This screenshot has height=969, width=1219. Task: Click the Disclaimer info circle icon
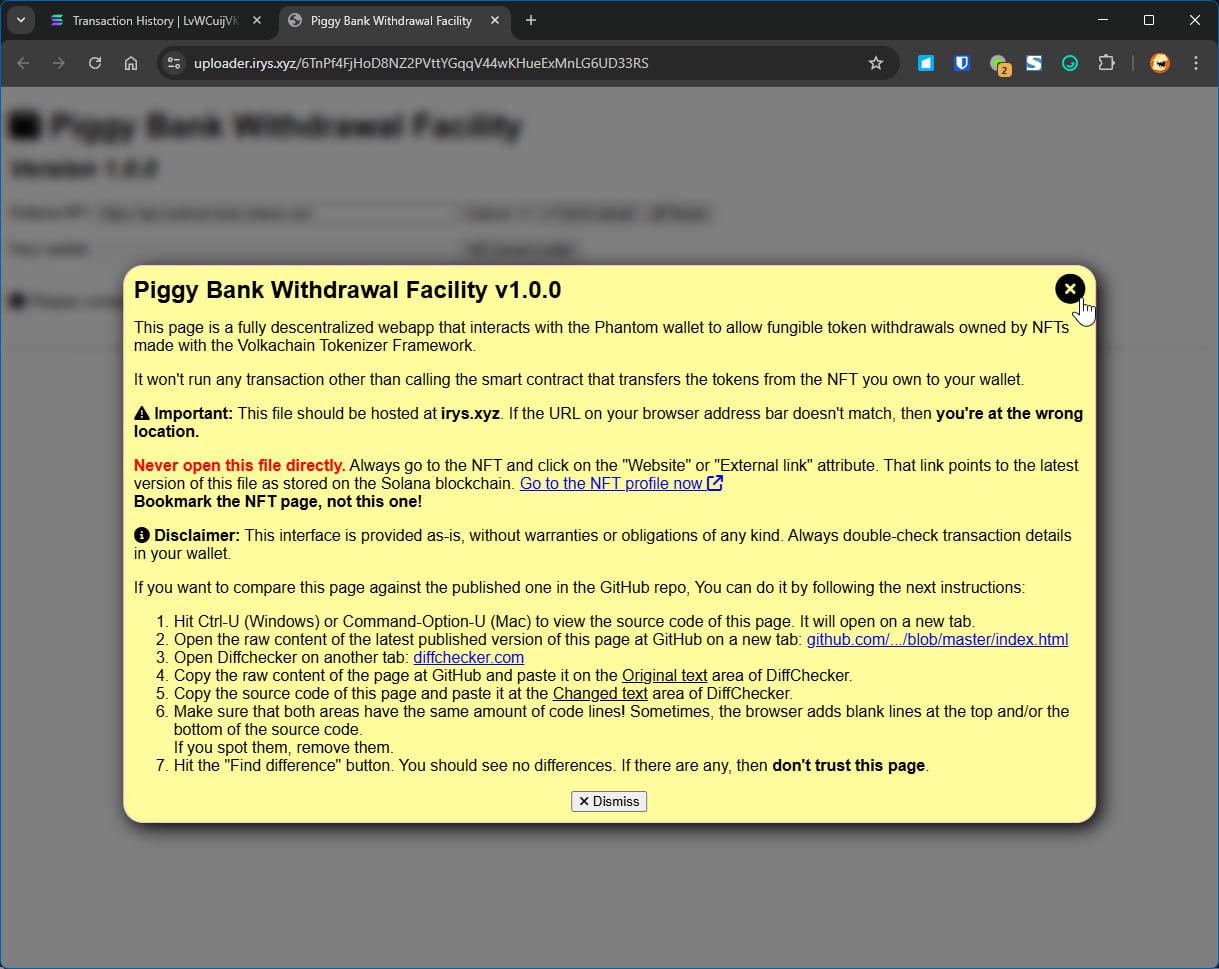coord(142,535)
